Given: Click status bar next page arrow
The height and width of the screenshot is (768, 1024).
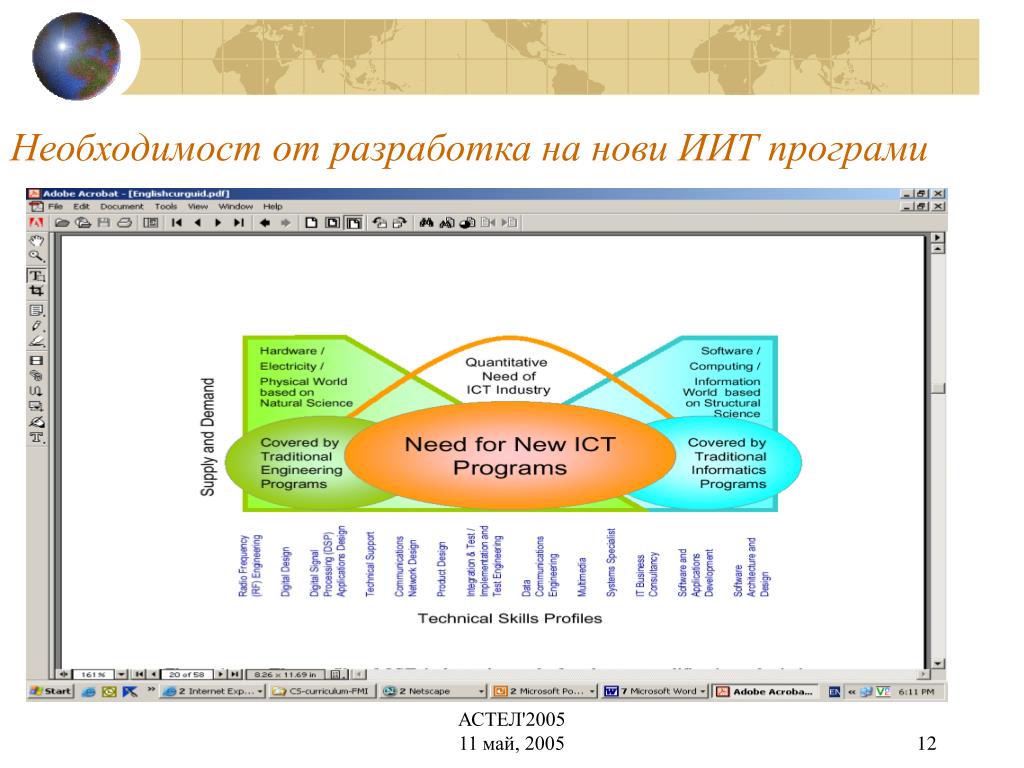Looking at the screenshot, I should [x=221, y=674].
